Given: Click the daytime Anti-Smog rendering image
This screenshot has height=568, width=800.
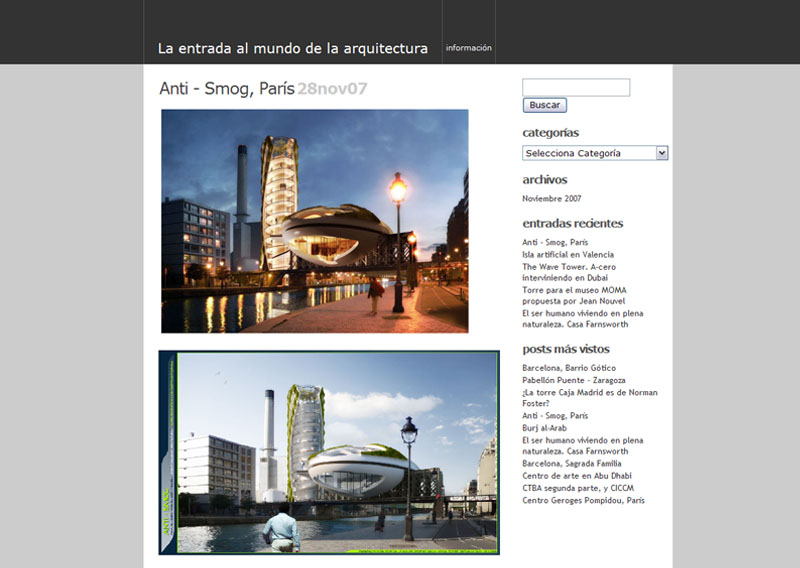Looking at the screenshot, I should pyautogui.click(x=329, y=452).
